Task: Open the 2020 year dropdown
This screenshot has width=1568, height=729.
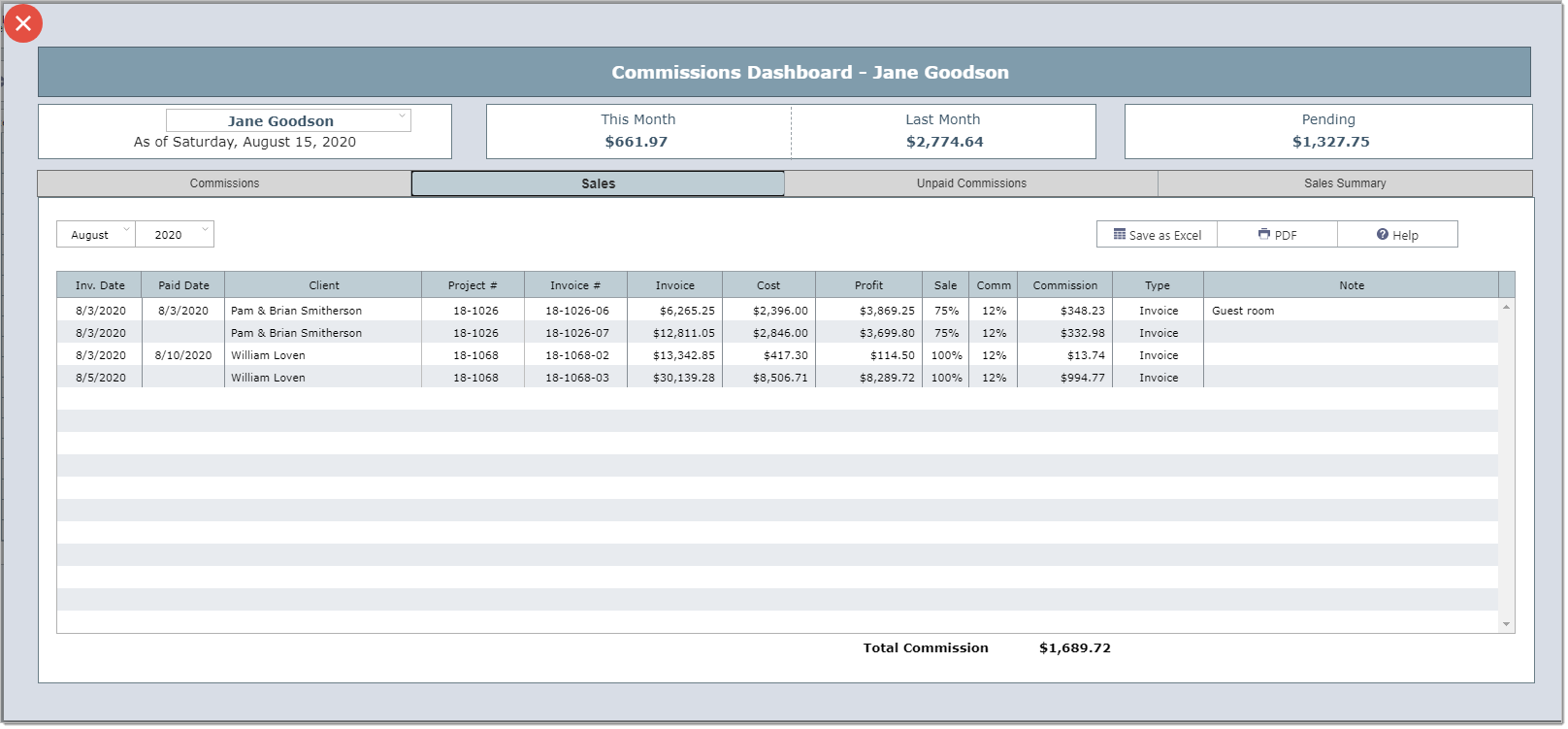Action: [x=175, y=235]
